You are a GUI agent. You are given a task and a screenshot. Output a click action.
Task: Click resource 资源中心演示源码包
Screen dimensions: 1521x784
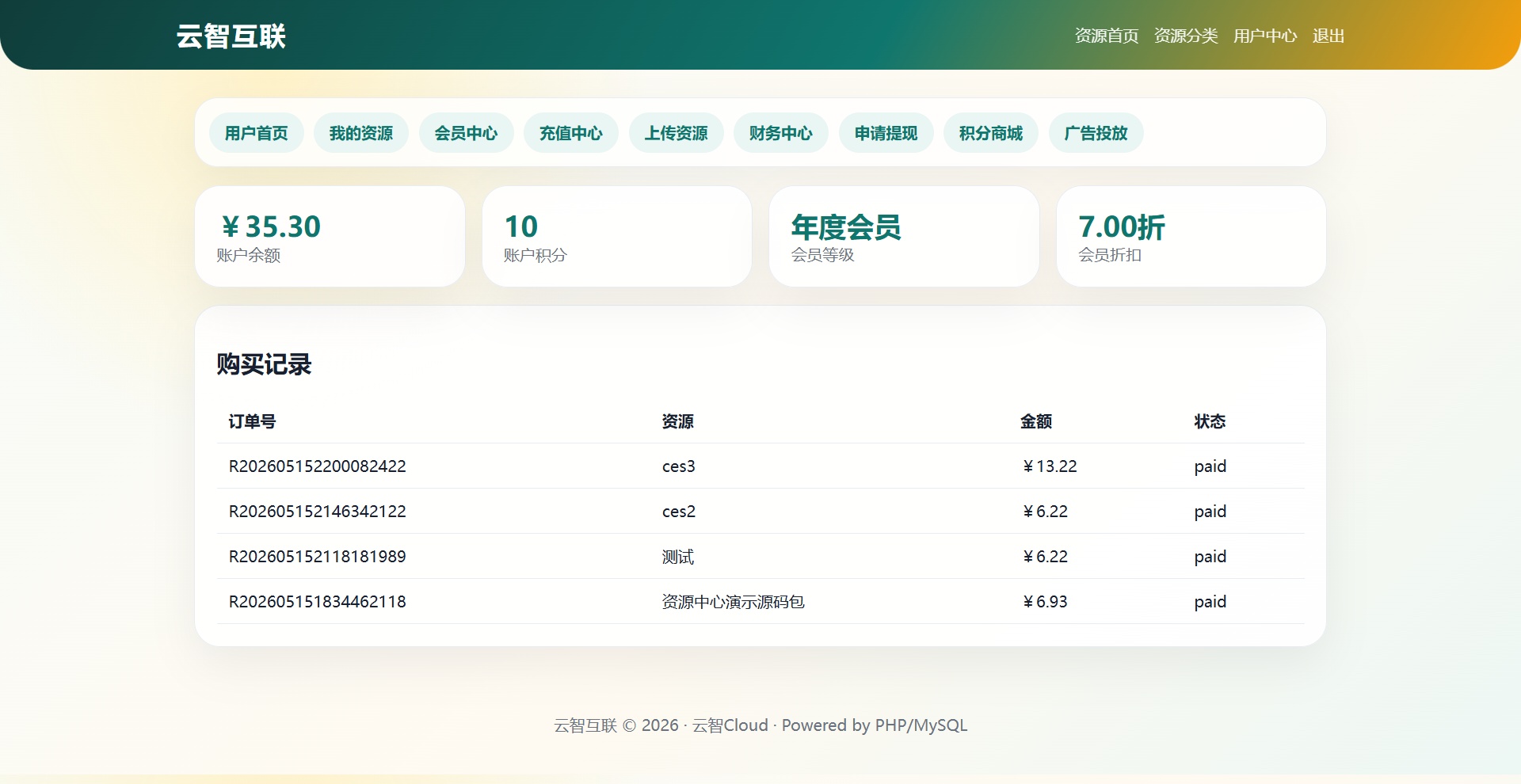(733, 602)
